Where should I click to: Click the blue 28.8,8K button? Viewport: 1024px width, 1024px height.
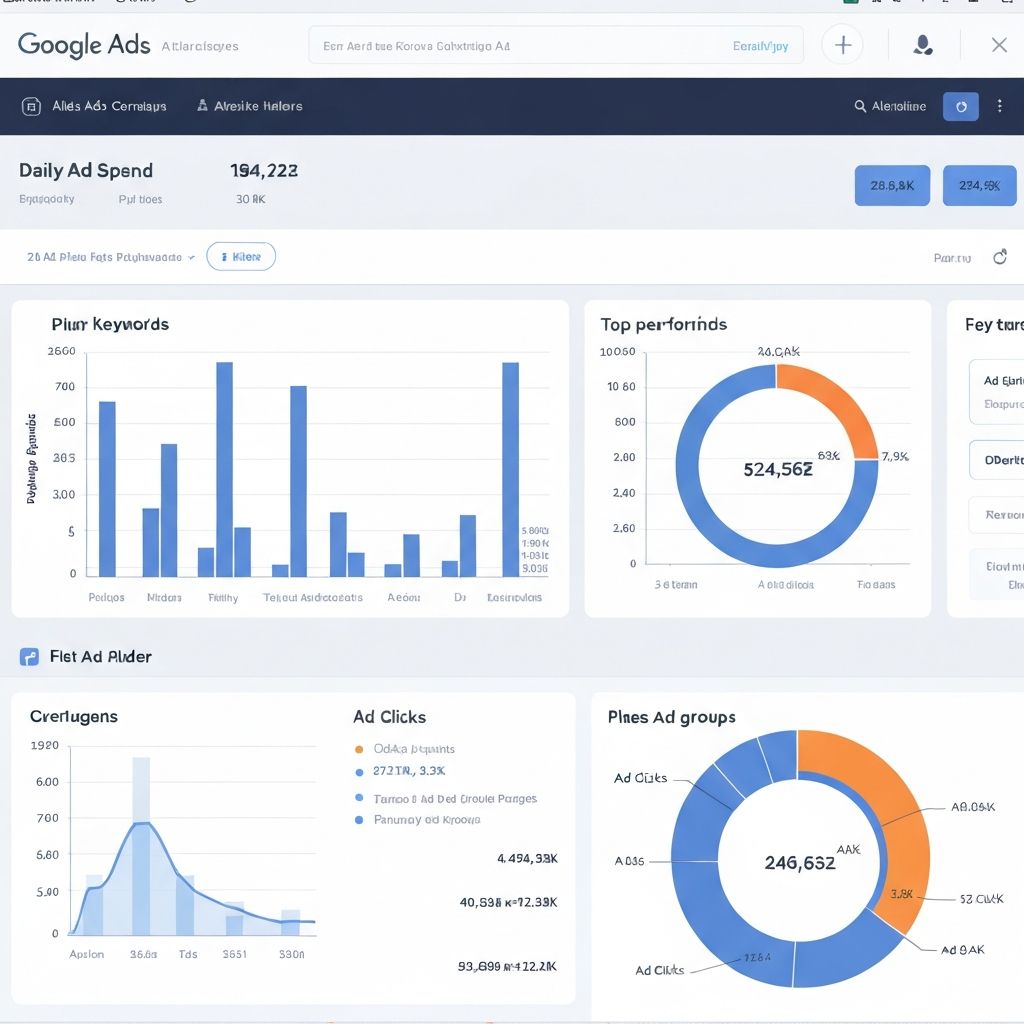pos(892,186)
